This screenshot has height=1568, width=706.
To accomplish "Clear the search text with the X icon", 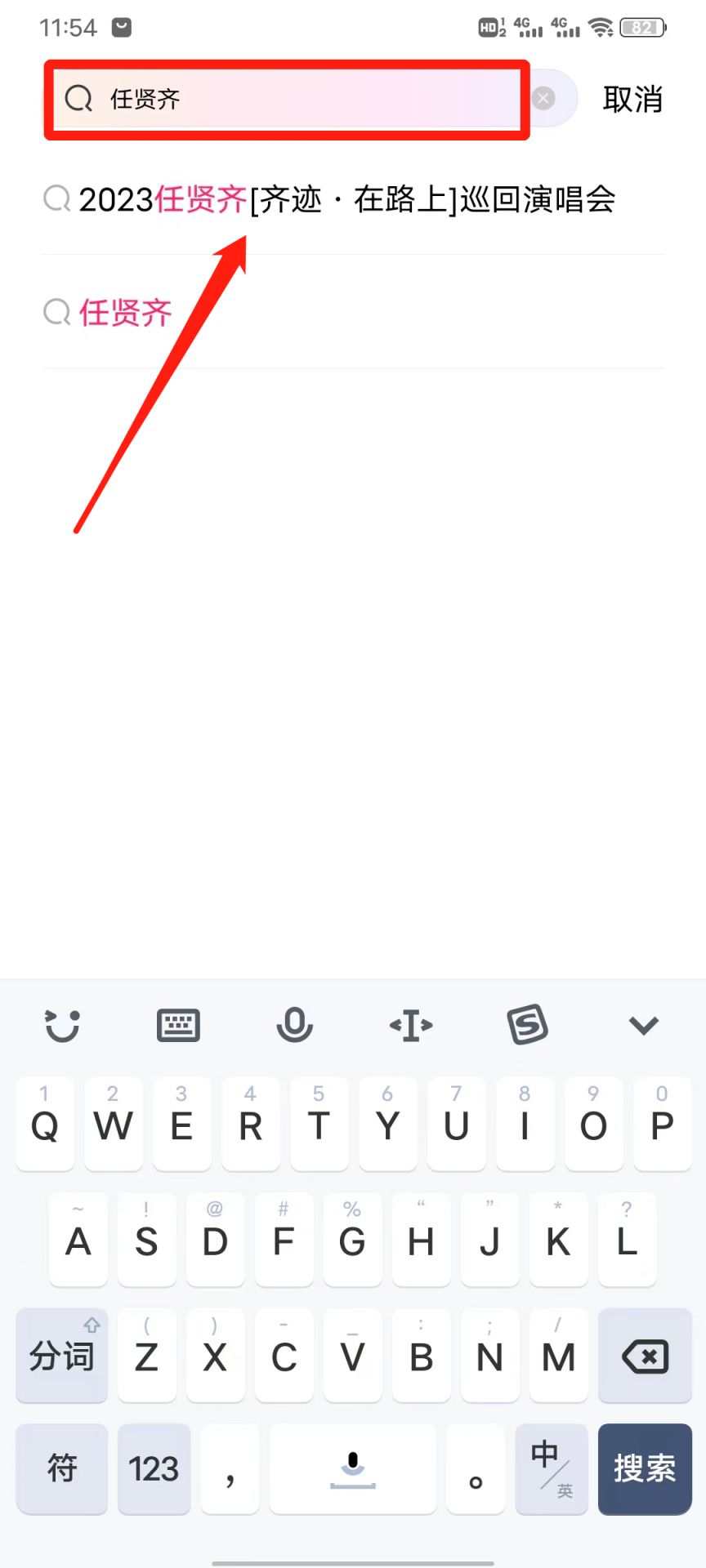I will 543,99.
